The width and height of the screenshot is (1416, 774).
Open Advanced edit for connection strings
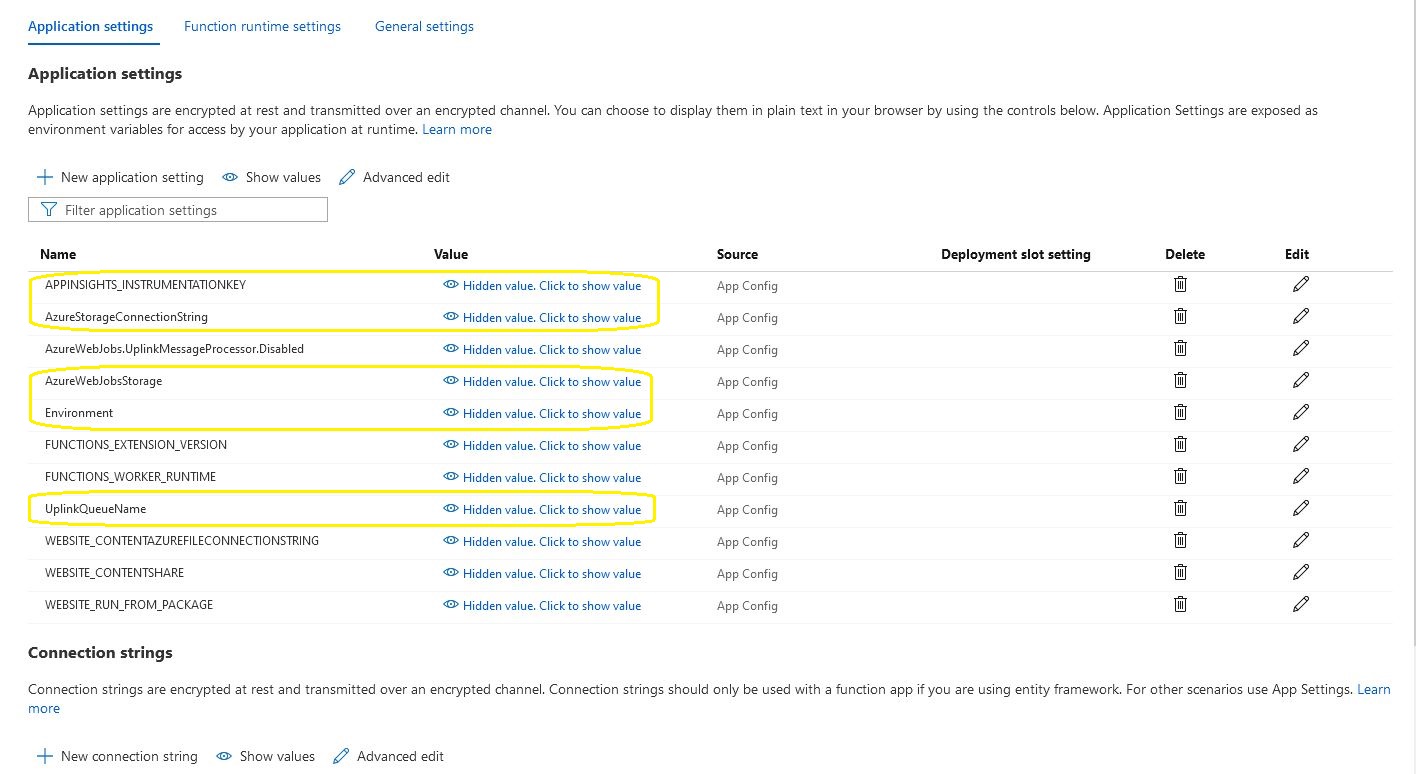[x=398, y=756]
